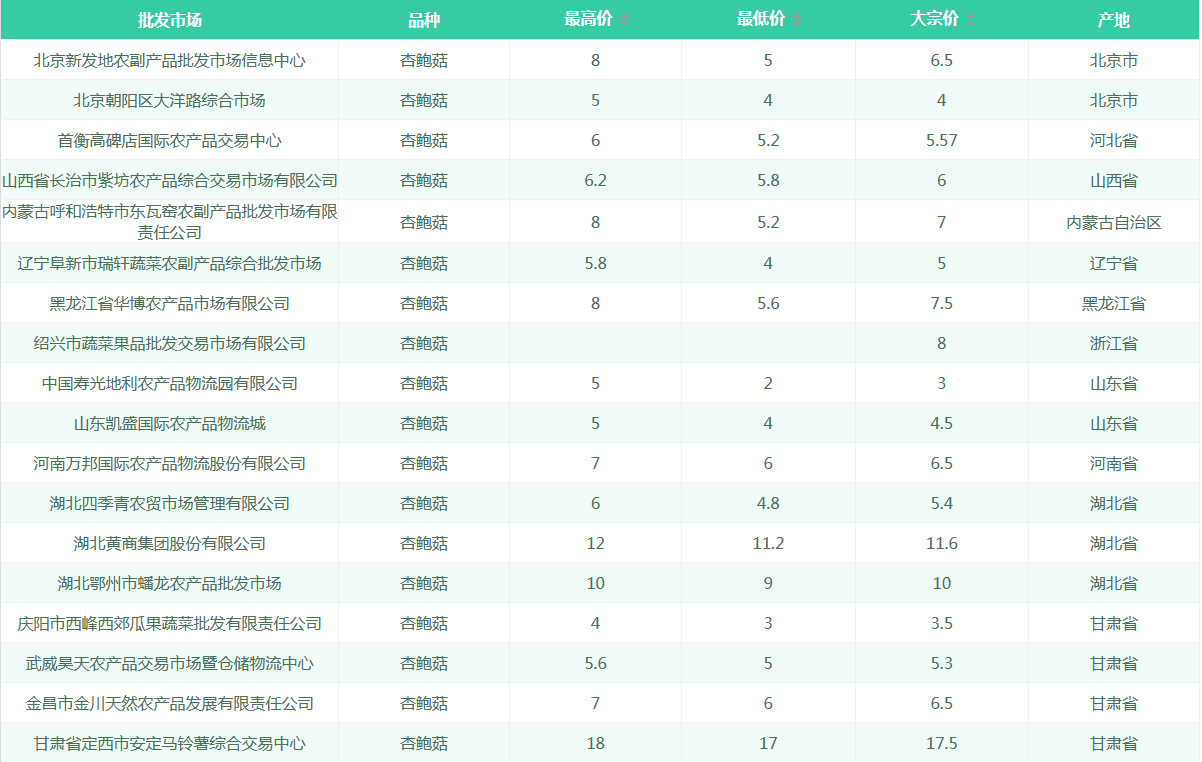Click the 17.5 bulk price cell

[941, 743]
